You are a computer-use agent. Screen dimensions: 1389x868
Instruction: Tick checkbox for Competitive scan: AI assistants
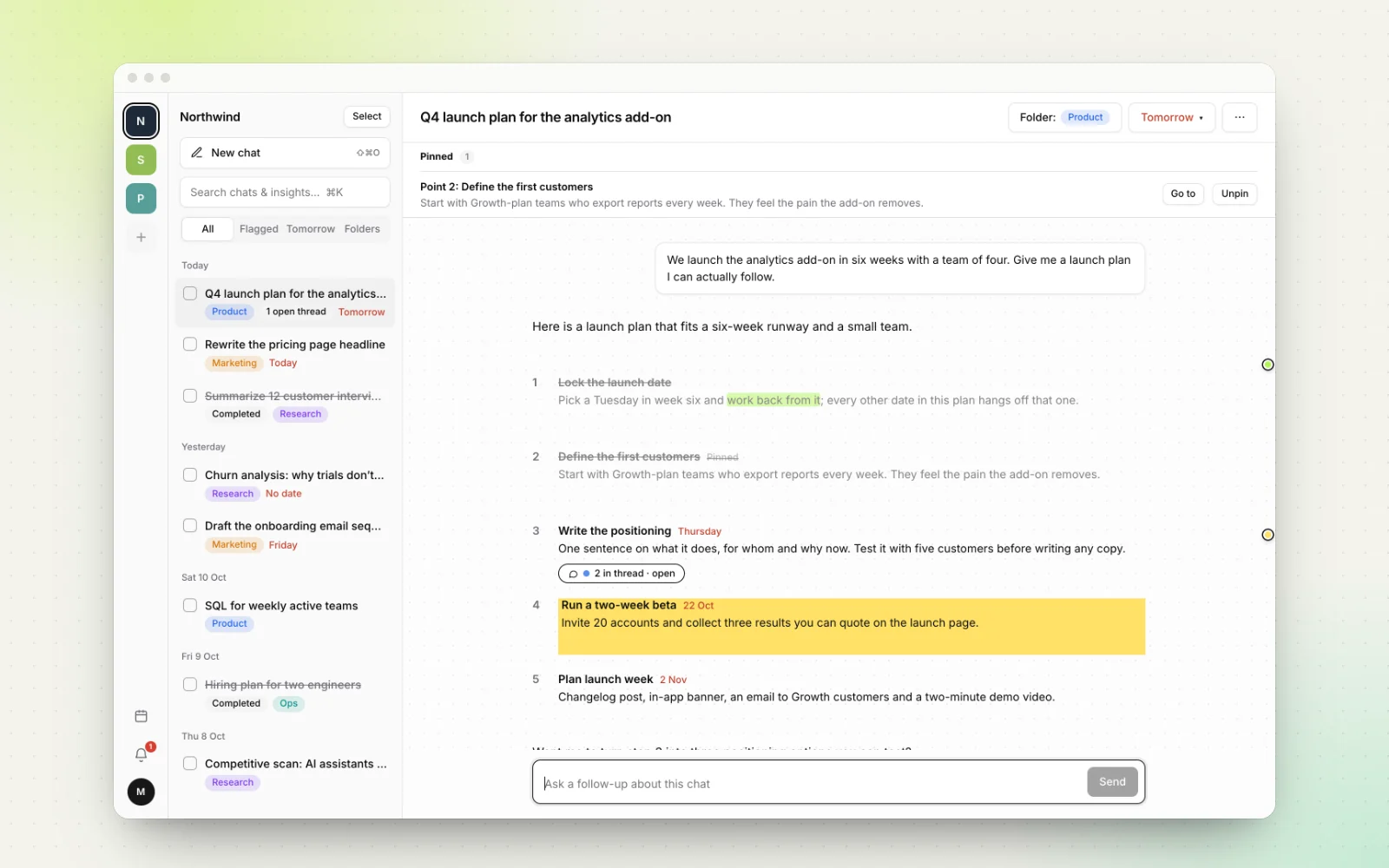point(190,764)
